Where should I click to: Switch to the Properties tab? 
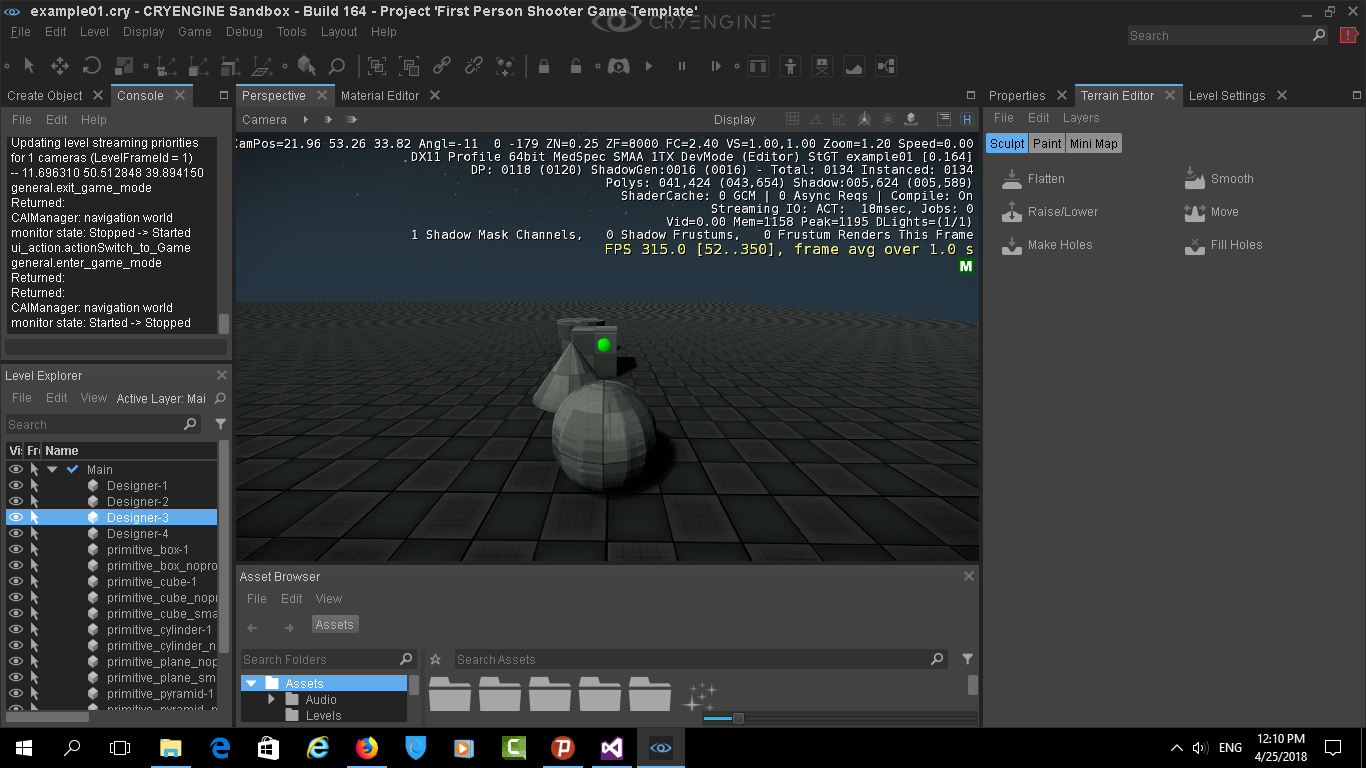pyautogui.click(x=1017, y=96)
